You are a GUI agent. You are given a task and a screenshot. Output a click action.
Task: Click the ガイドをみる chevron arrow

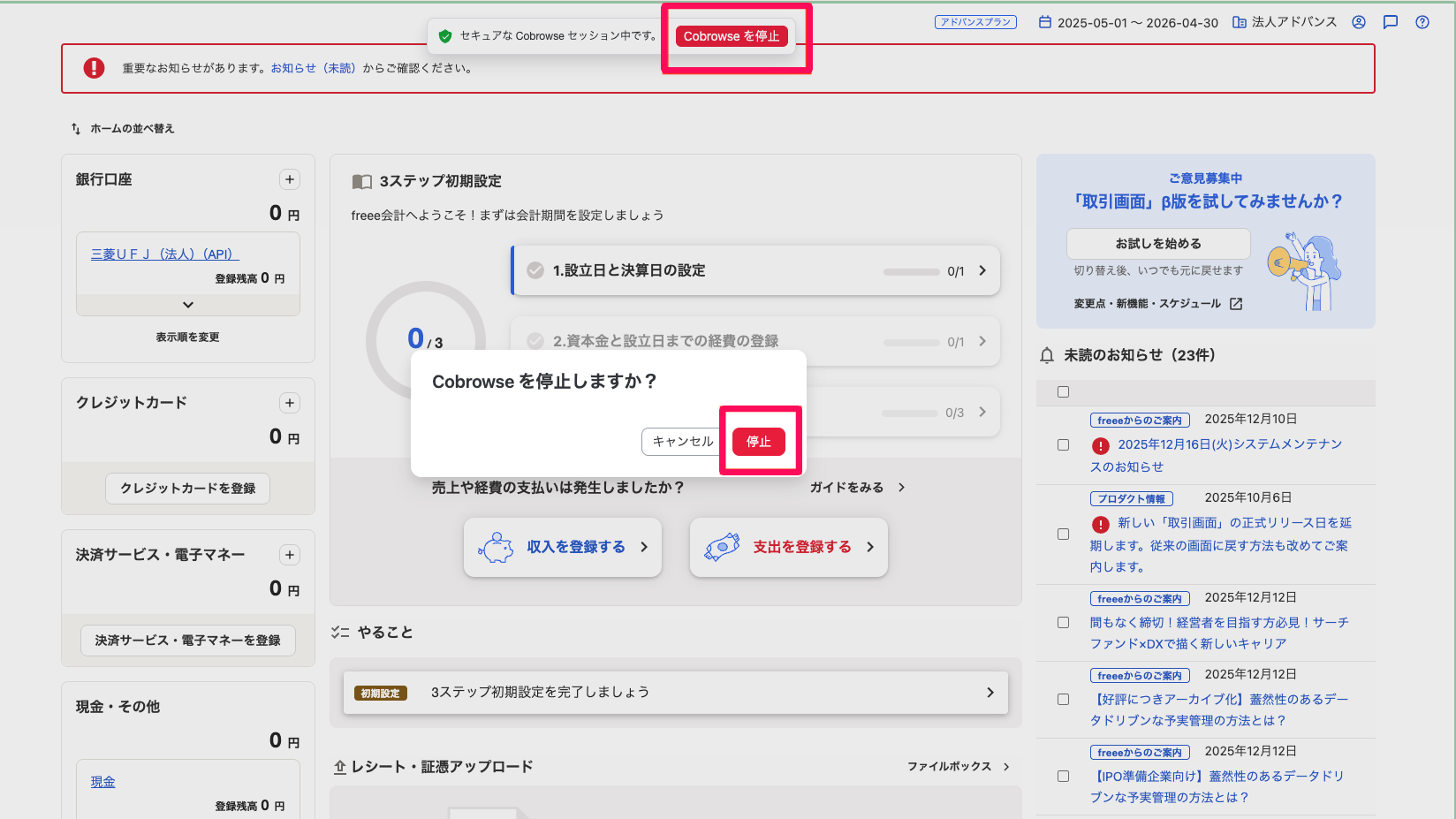[x=901, y=488]
